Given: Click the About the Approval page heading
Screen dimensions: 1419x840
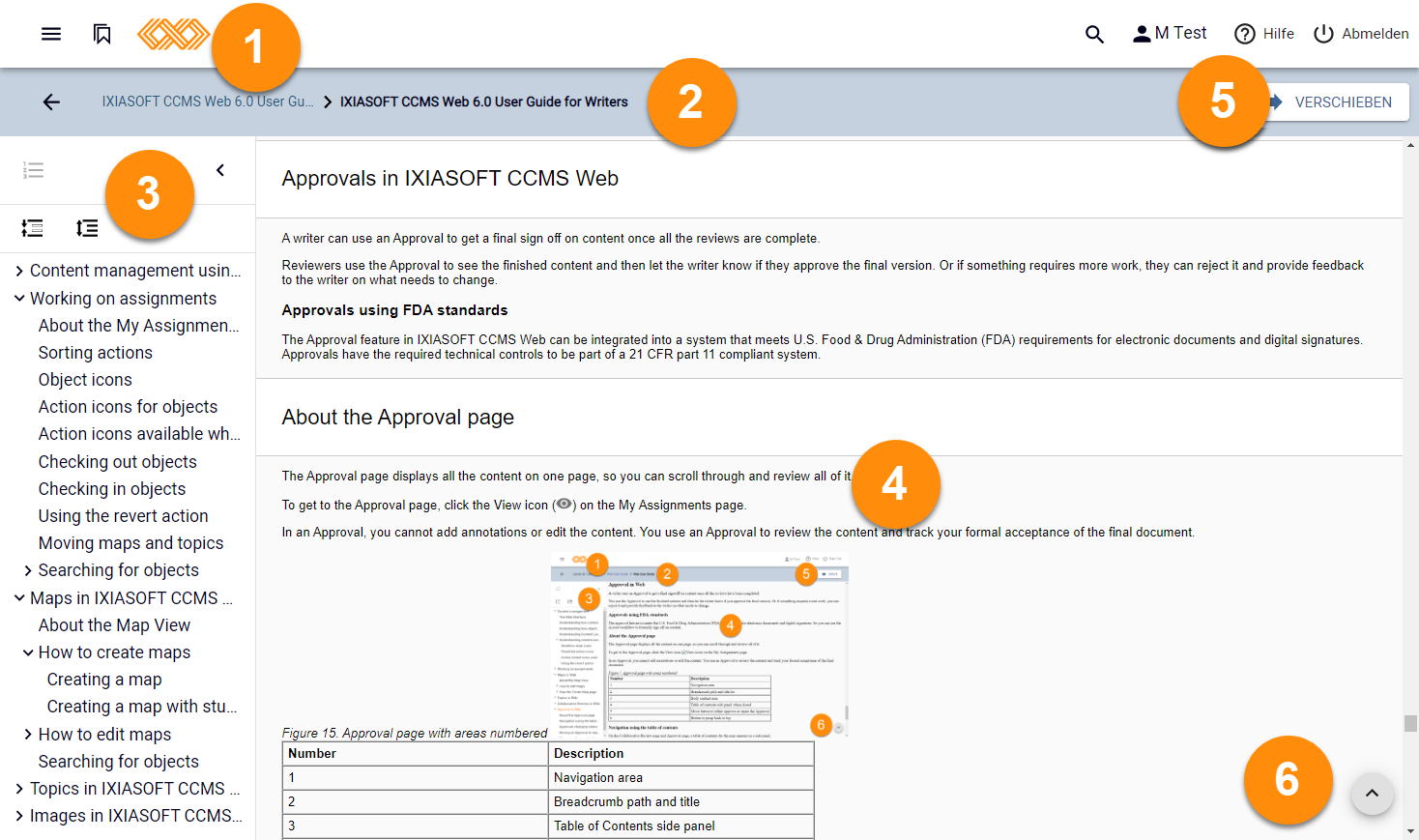Looking at the screenshot, I should coord(398,418).
